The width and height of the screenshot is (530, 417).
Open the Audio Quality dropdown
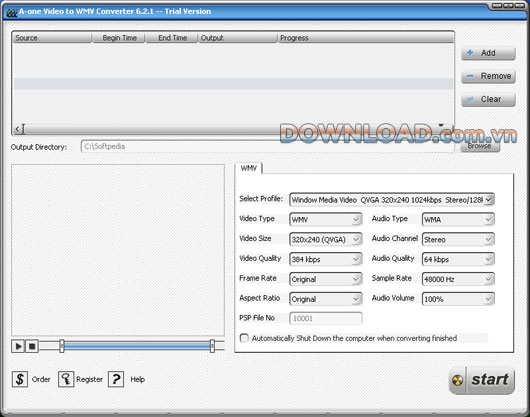[x=458, y=259]
